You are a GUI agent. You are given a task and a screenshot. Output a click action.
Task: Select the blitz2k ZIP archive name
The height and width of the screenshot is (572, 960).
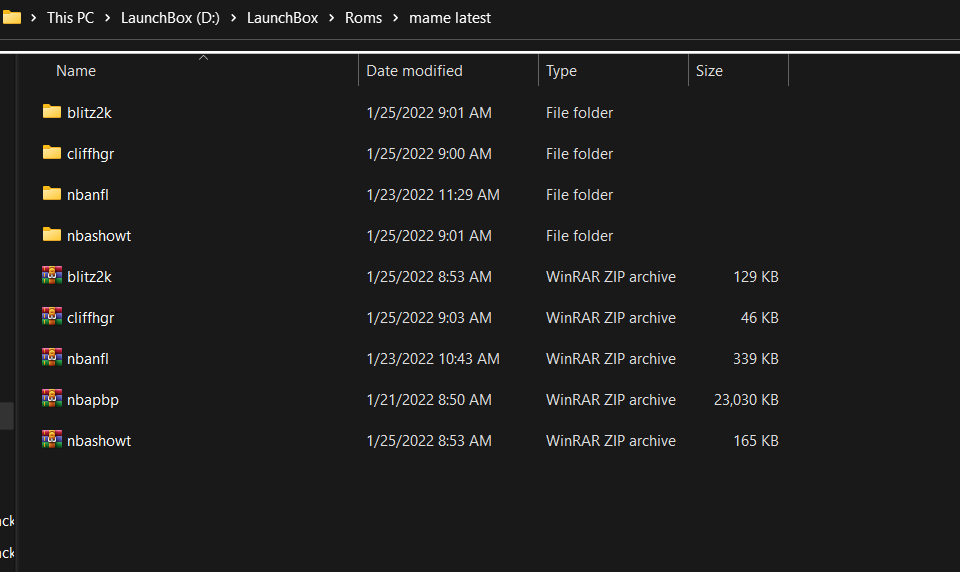pyautogui.click(x=89, y=277)
